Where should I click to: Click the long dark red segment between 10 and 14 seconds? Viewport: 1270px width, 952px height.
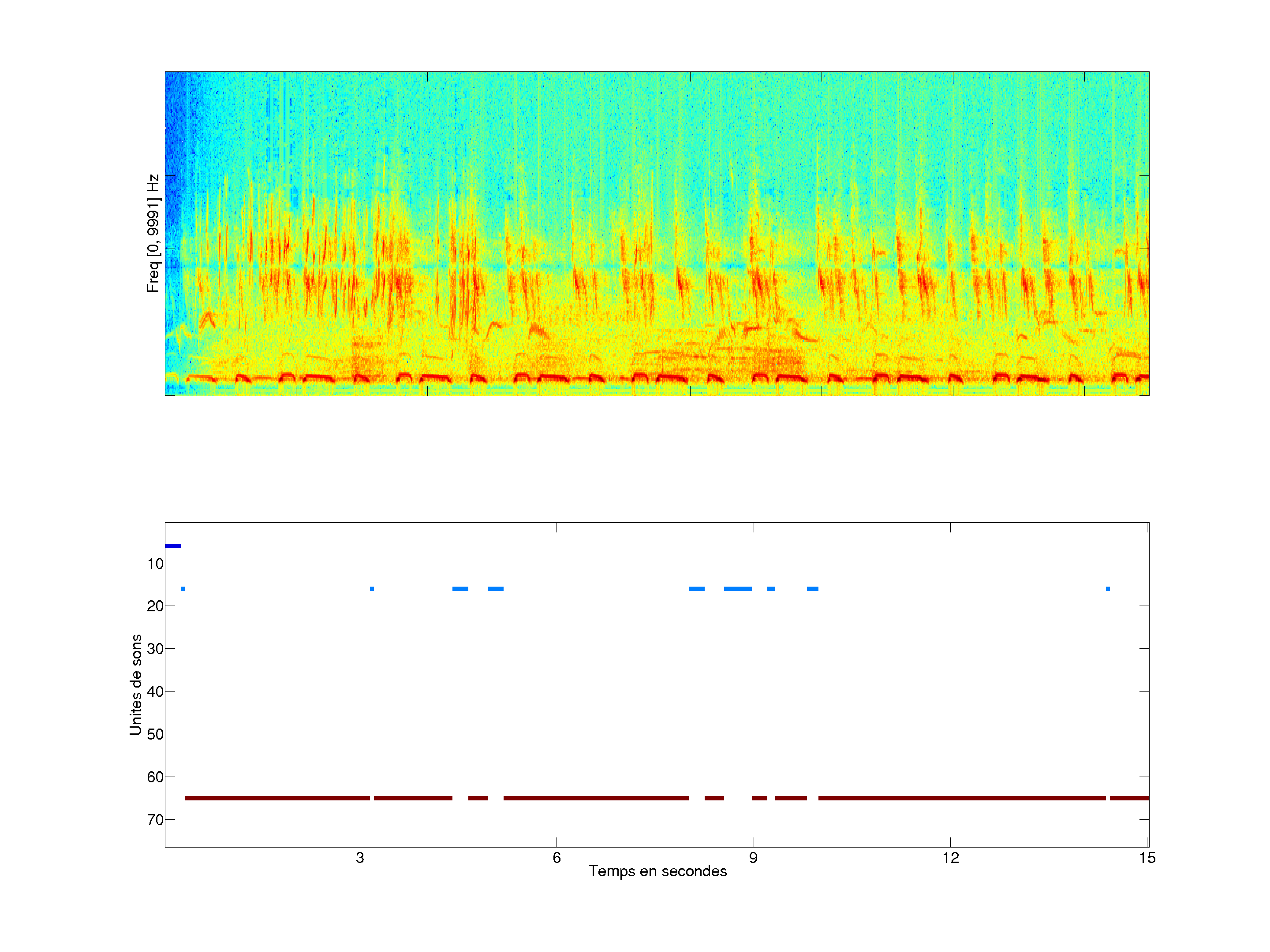(962, 798)
